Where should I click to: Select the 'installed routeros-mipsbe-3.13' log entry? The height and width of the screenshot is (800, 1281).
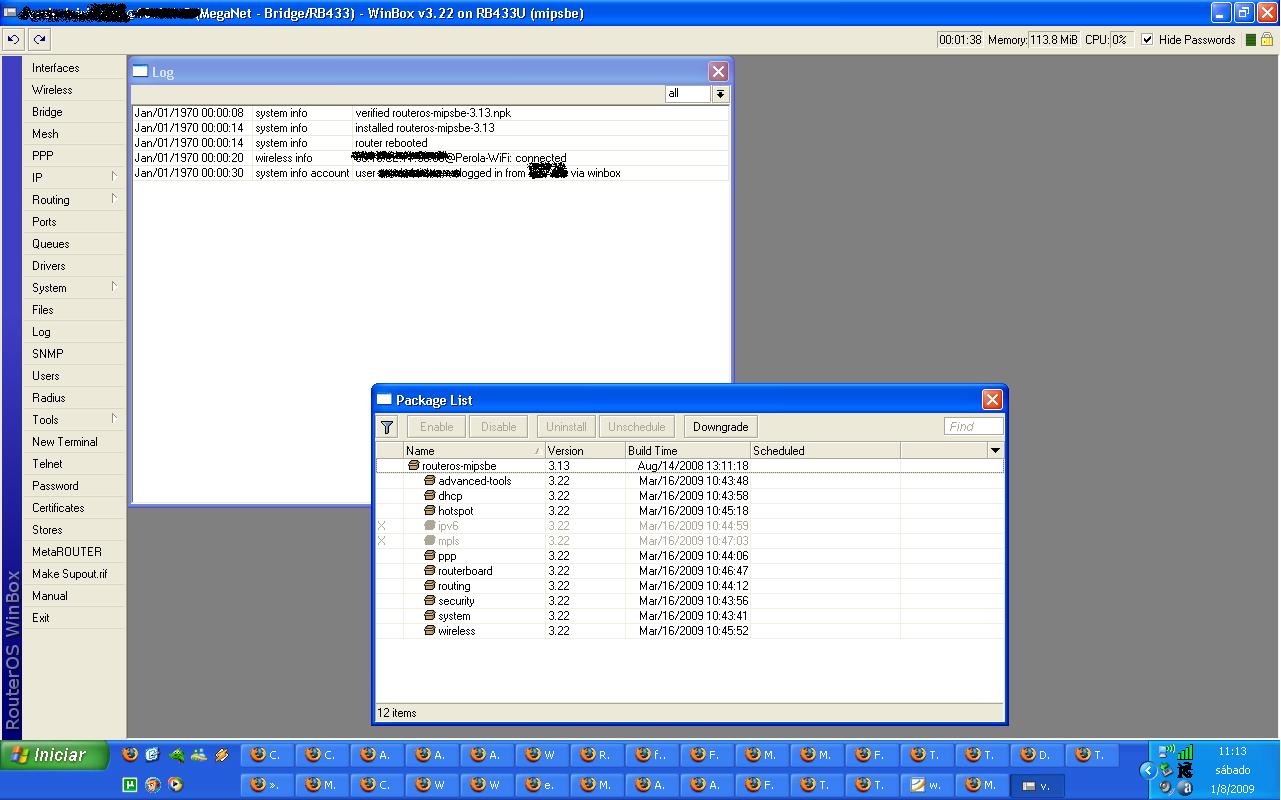[x=431, y=128]
